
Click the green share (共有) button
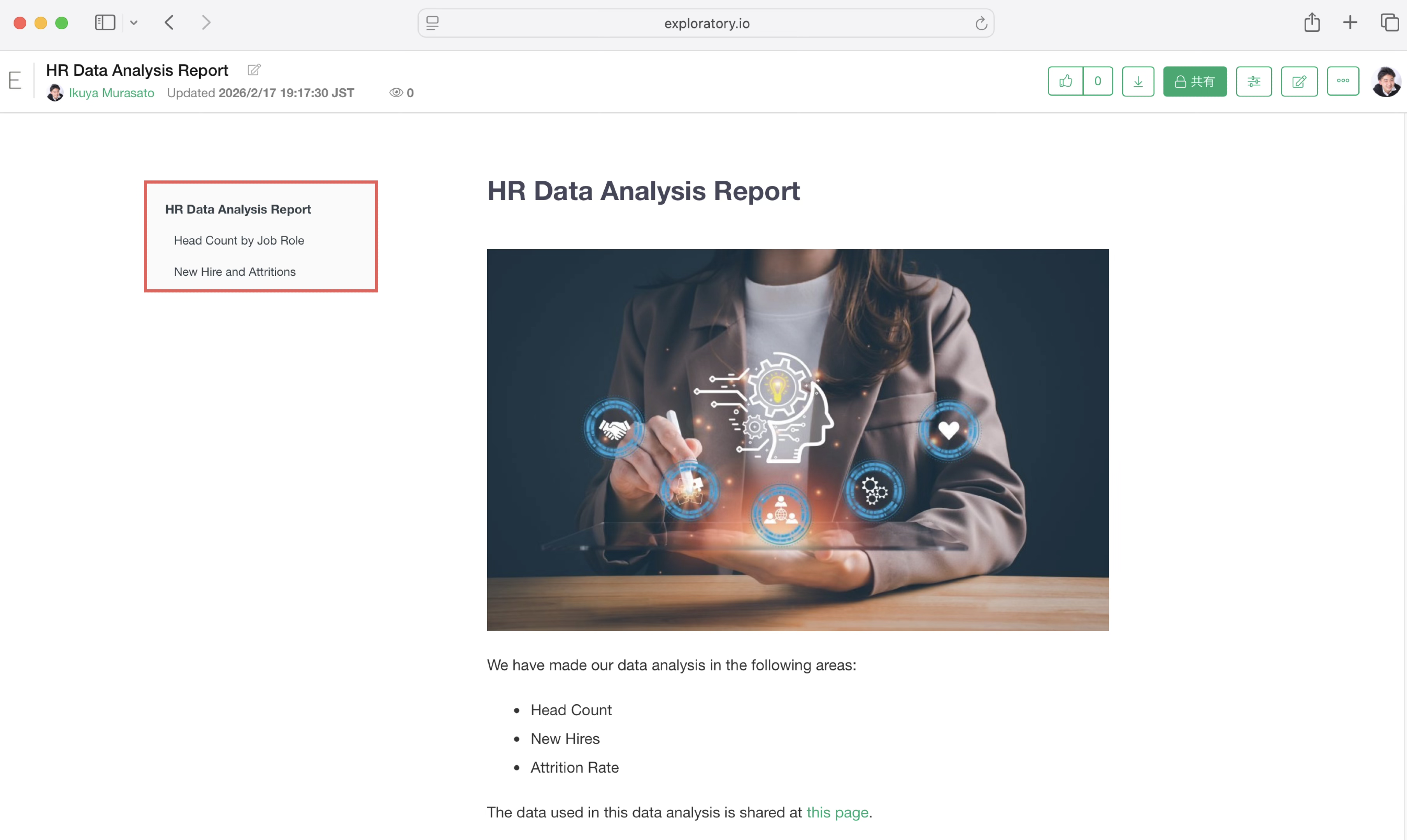pyautogui.click(x=1195, y=81)
